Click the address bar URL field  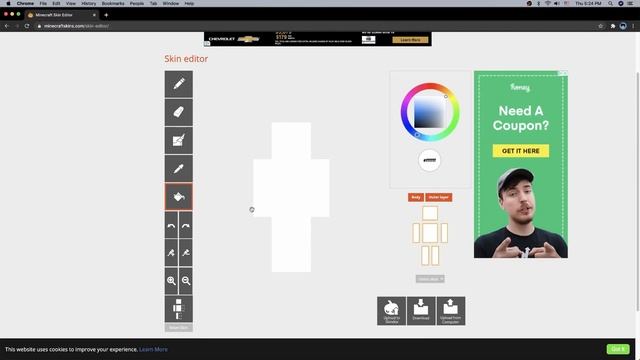[x=314, y=26]
